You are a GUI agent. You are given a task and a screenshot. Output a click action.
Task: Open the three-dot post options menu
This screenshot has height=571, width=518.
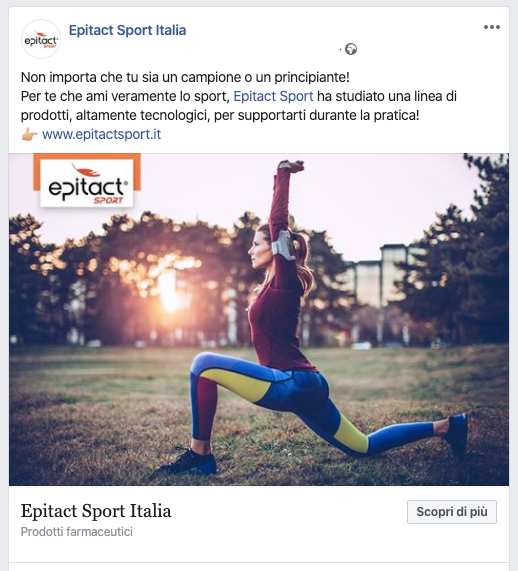click(x=491, y=27)
